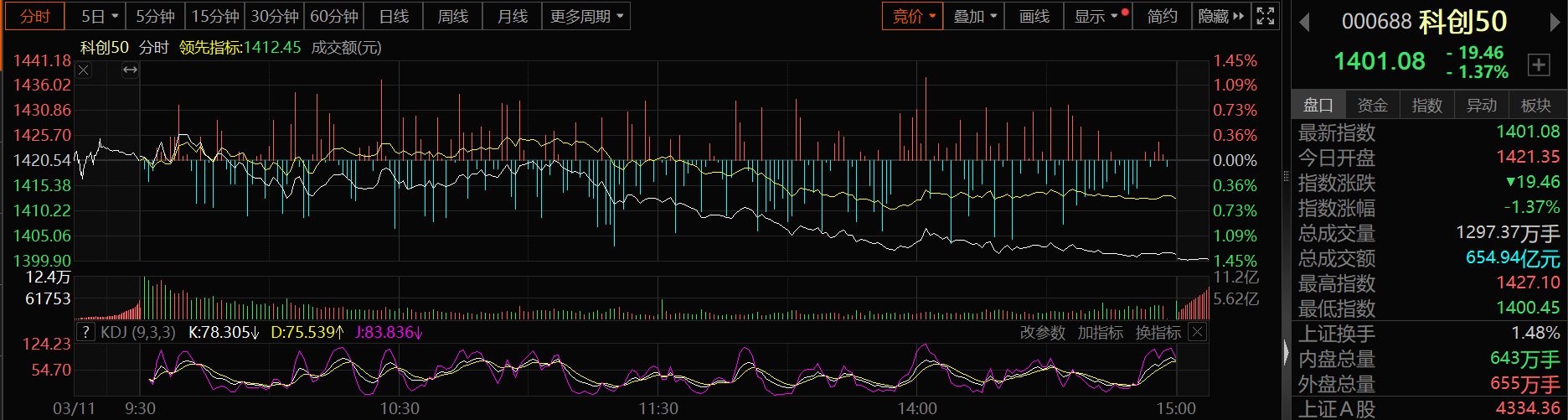Toggle the 隐藏 side panel button
The width and height of the screenshot is (1568, 420).
(x=1220, y=16)
